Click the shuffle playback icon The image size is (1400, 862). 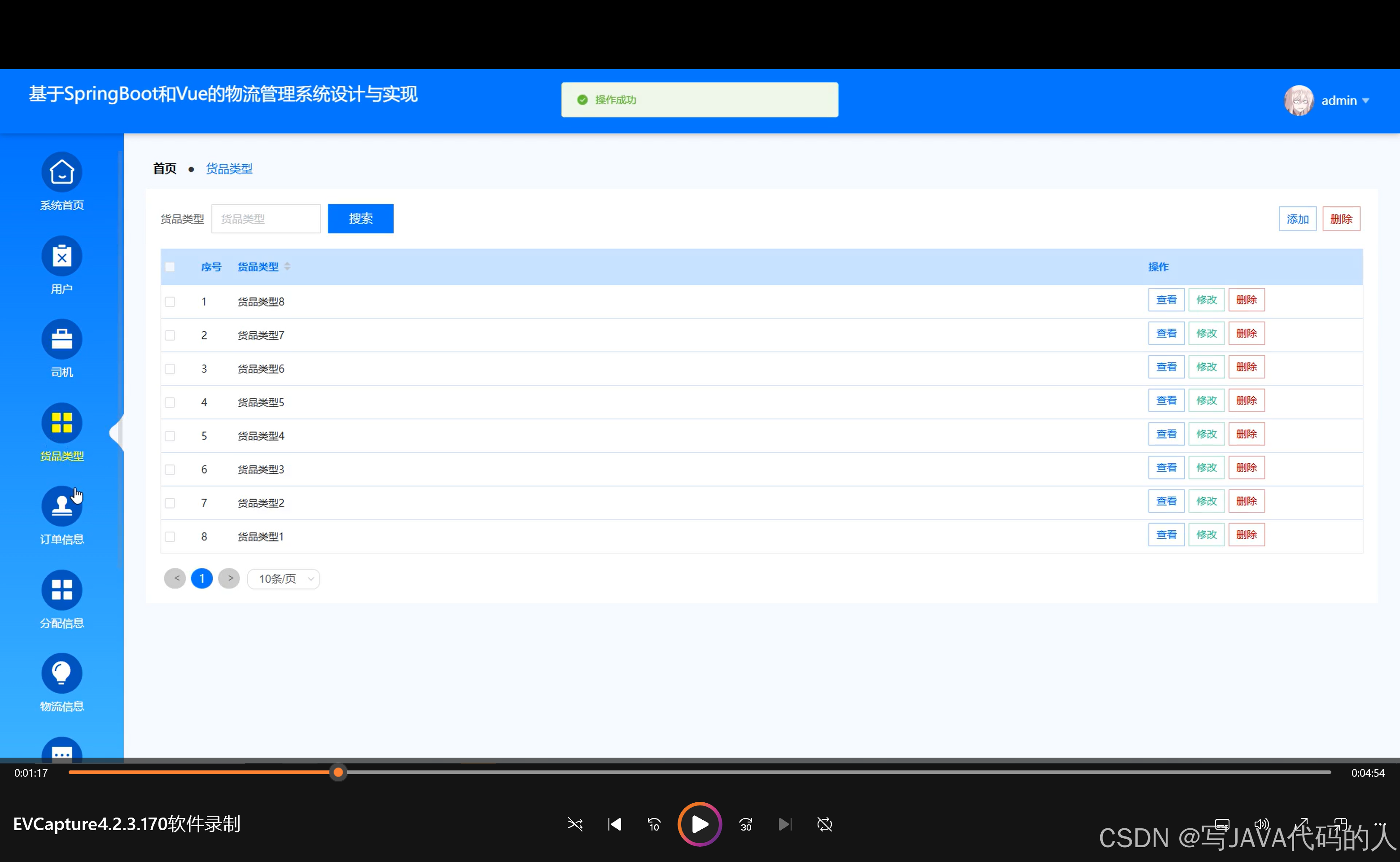575,824
